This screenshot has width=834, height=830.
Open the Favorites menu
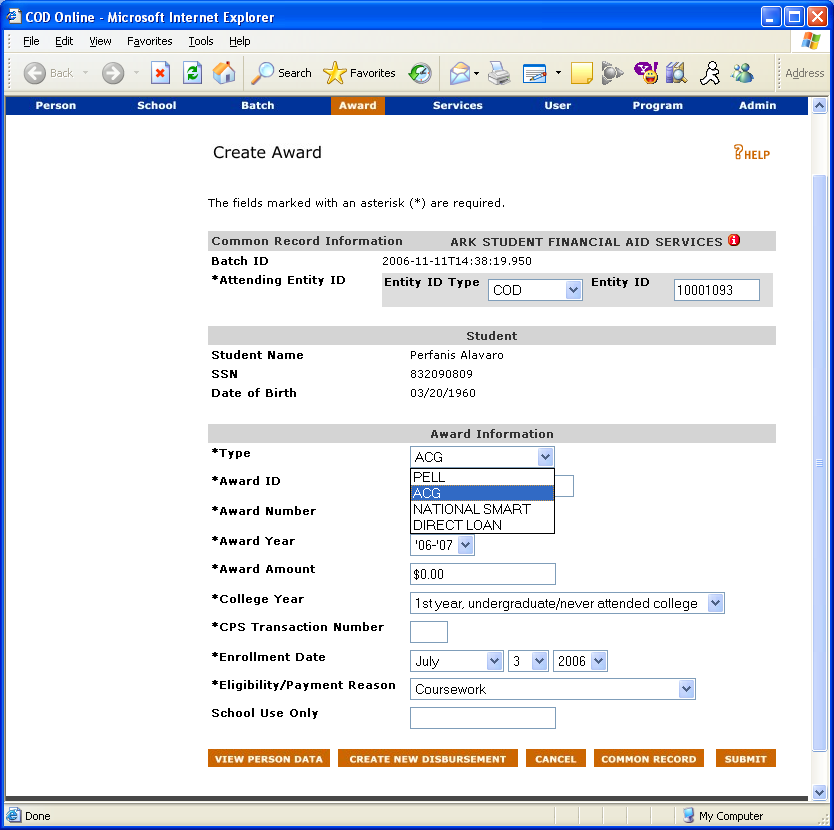click(x=149, y=41)
